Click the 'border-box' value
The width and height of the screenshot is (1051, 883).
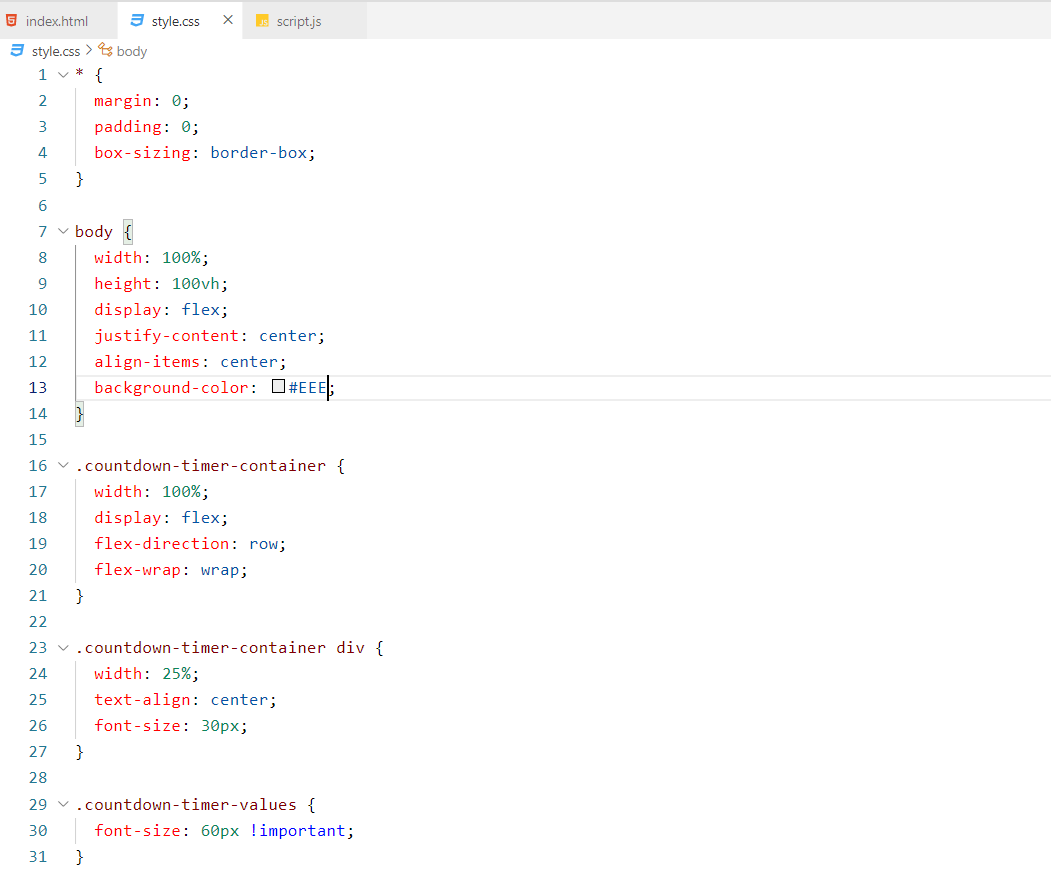point(259,153)
